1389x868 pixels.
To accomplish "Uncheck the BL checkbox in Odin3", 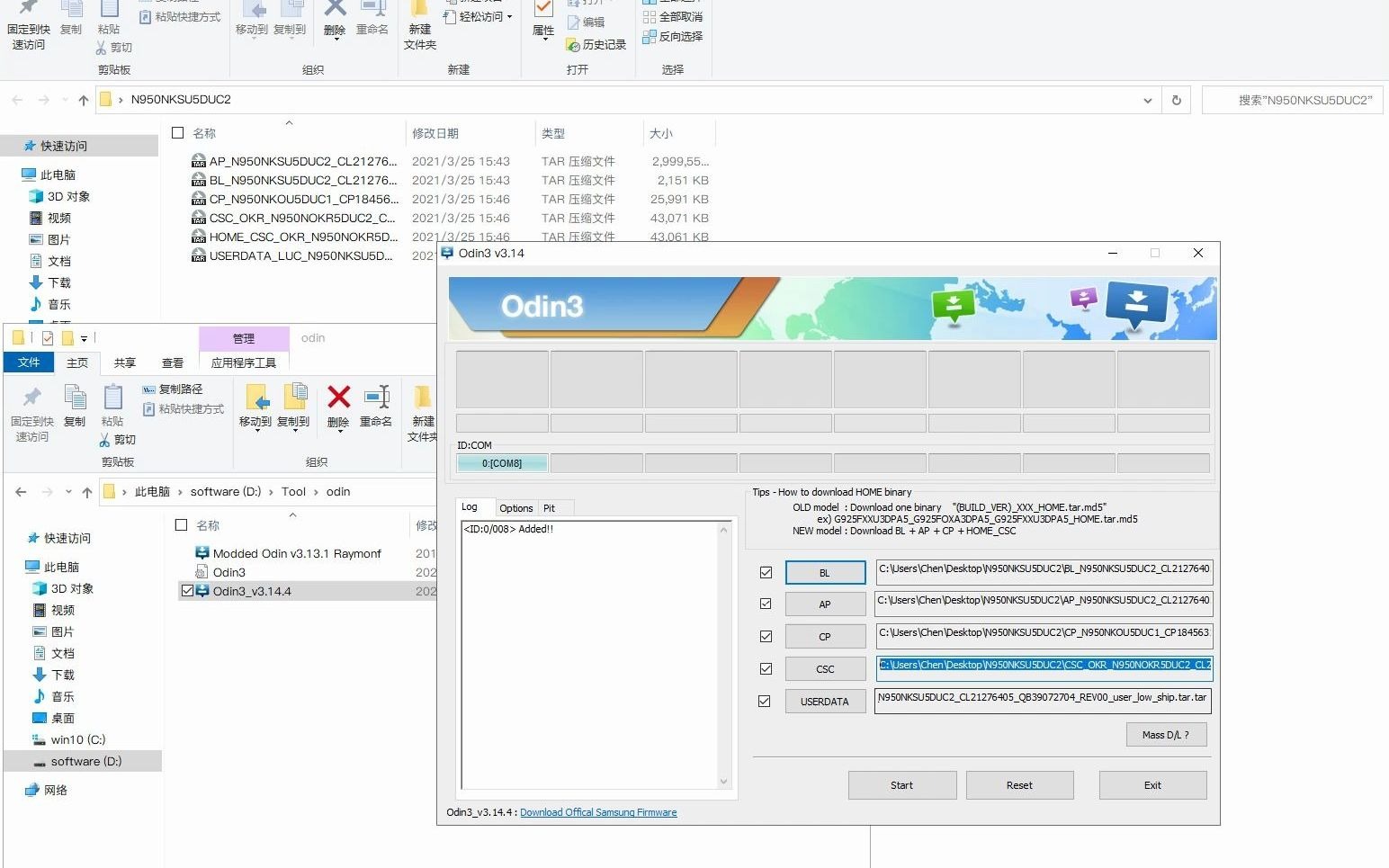I will coord(766,572).
